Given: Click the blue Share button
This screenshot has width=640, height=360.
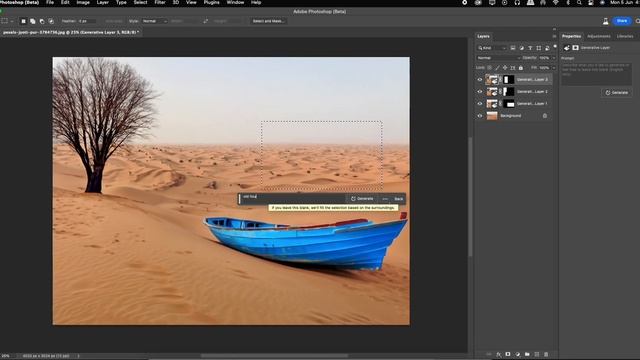Looking at the screenshot, I should [622, 21].
